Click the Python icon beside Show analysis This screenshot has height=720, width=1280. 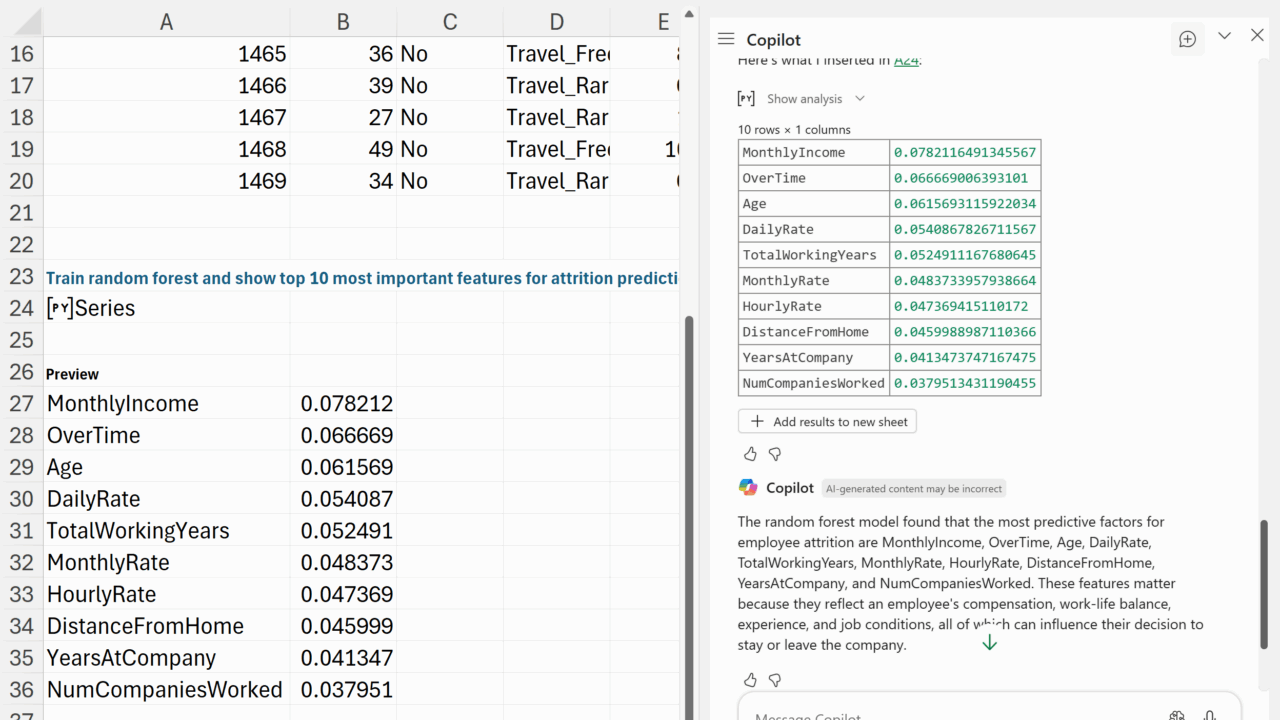click(746, 98)
